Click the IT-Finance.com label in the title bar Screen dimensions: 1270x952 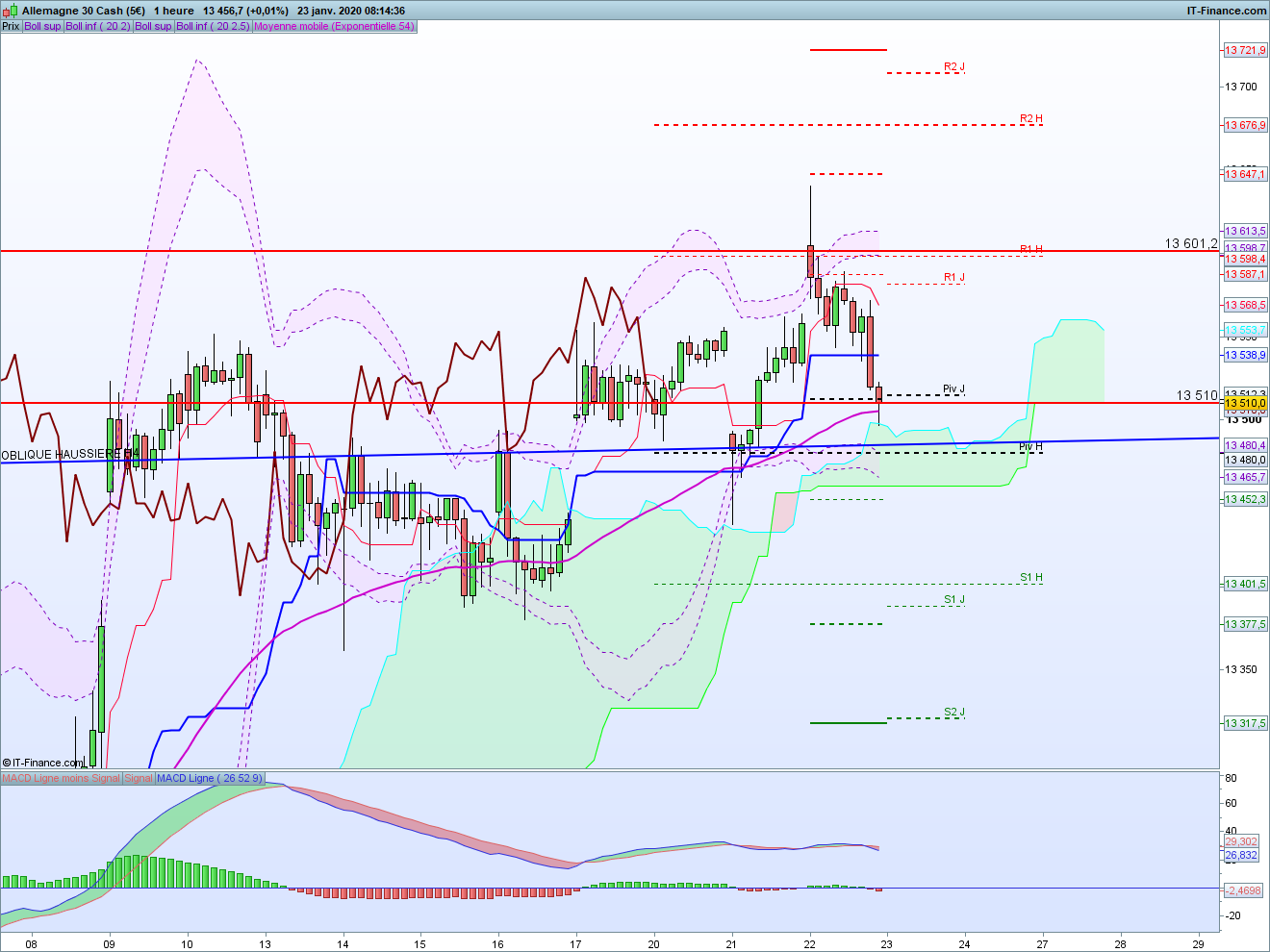tap(1227, 11)
